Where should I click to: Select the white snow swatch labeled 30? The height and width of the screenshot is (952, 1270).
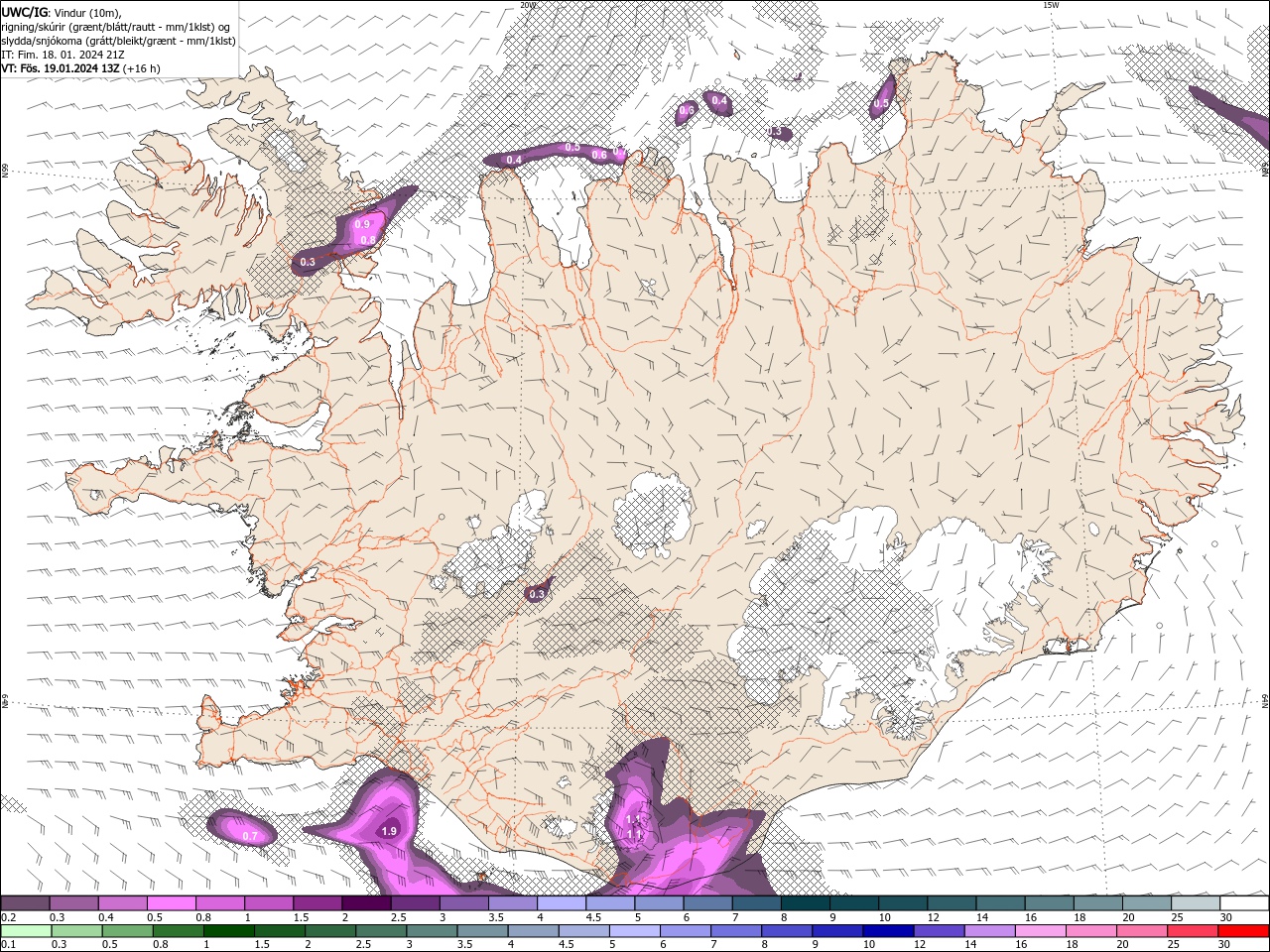(x=1245, y=903)
